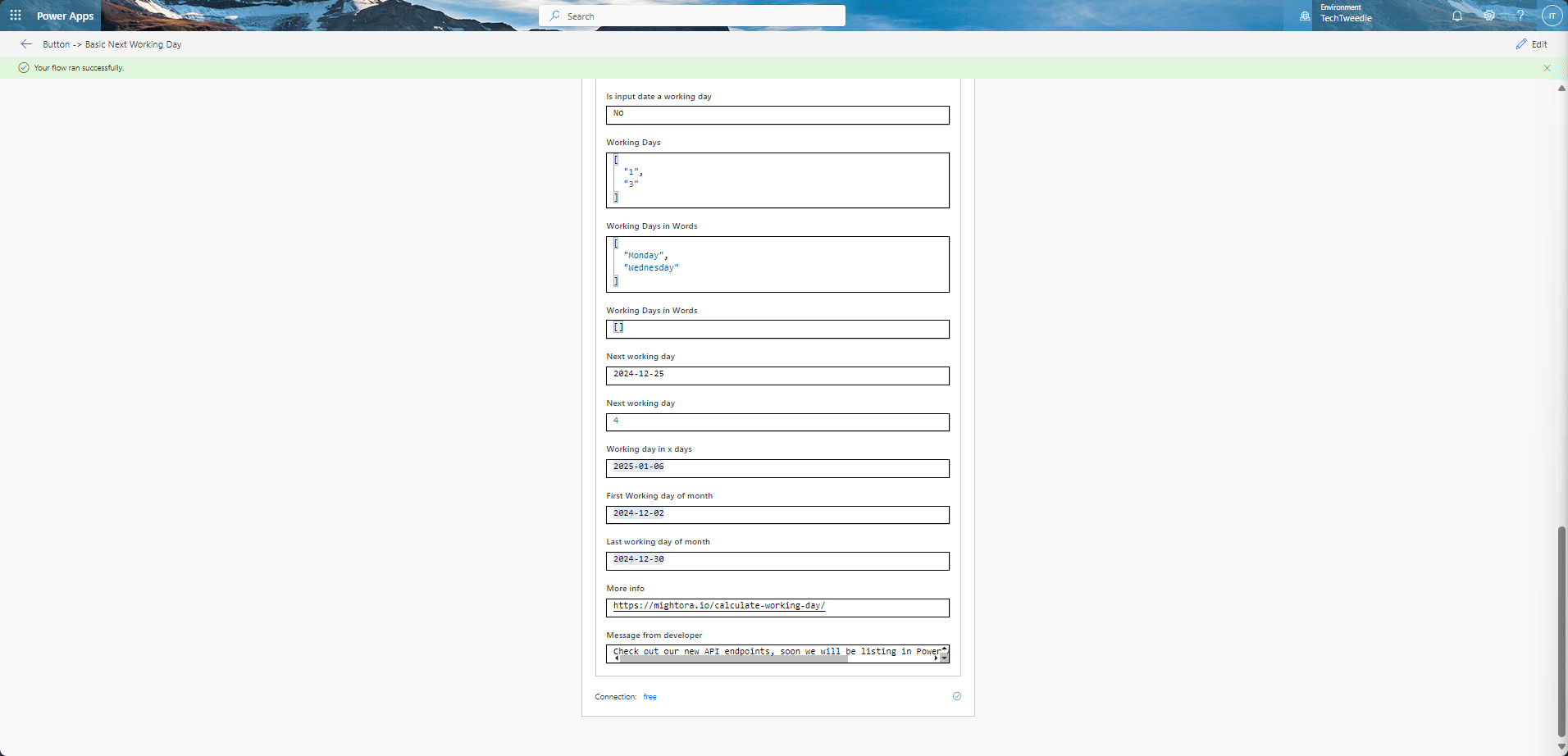1568x756 pixels.
Task: Click the down arrow in developer message box
Action: coord(944,657)
